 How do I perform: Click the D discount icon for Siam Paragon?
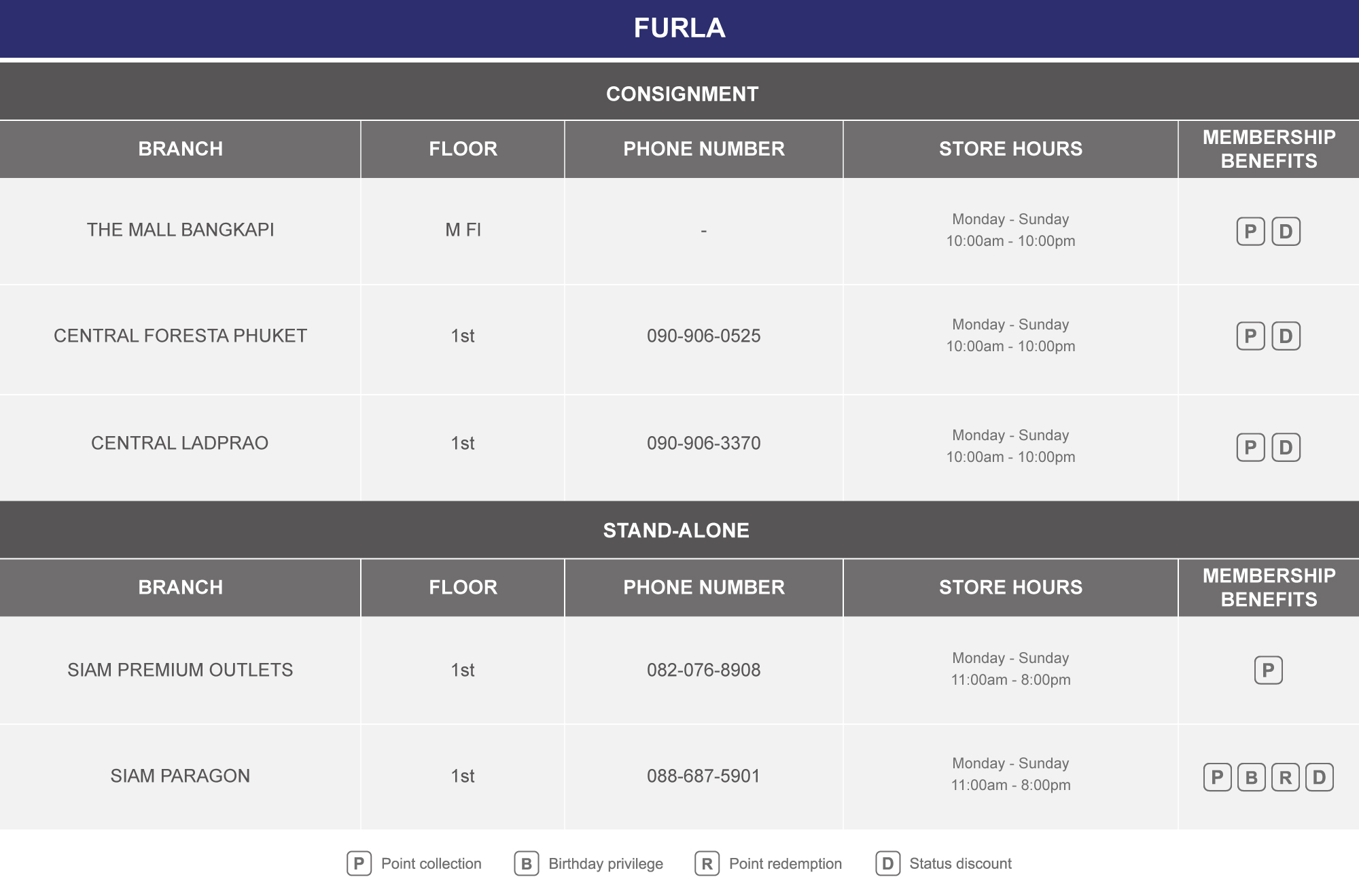pos(1319,777)
